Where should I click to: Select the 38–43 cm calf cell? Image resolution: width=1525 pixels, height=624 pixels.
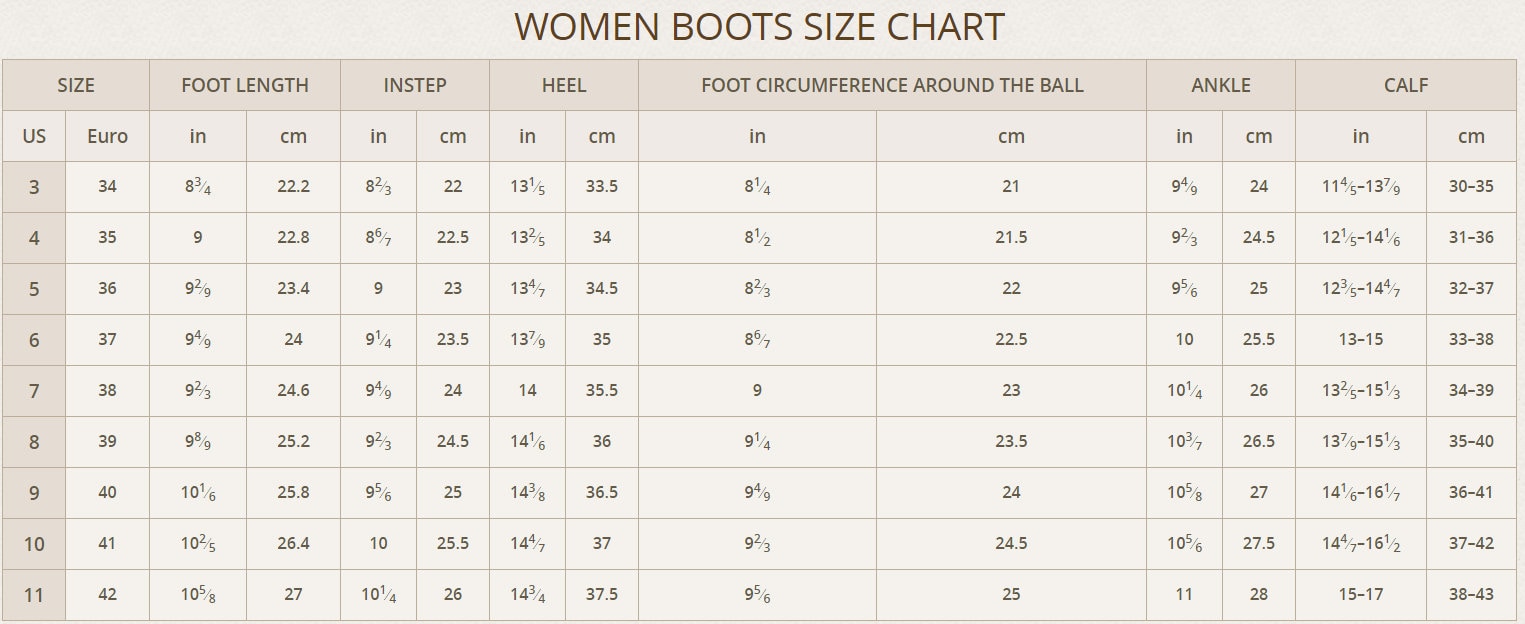pyautogui.click(x=1471, y=595)
